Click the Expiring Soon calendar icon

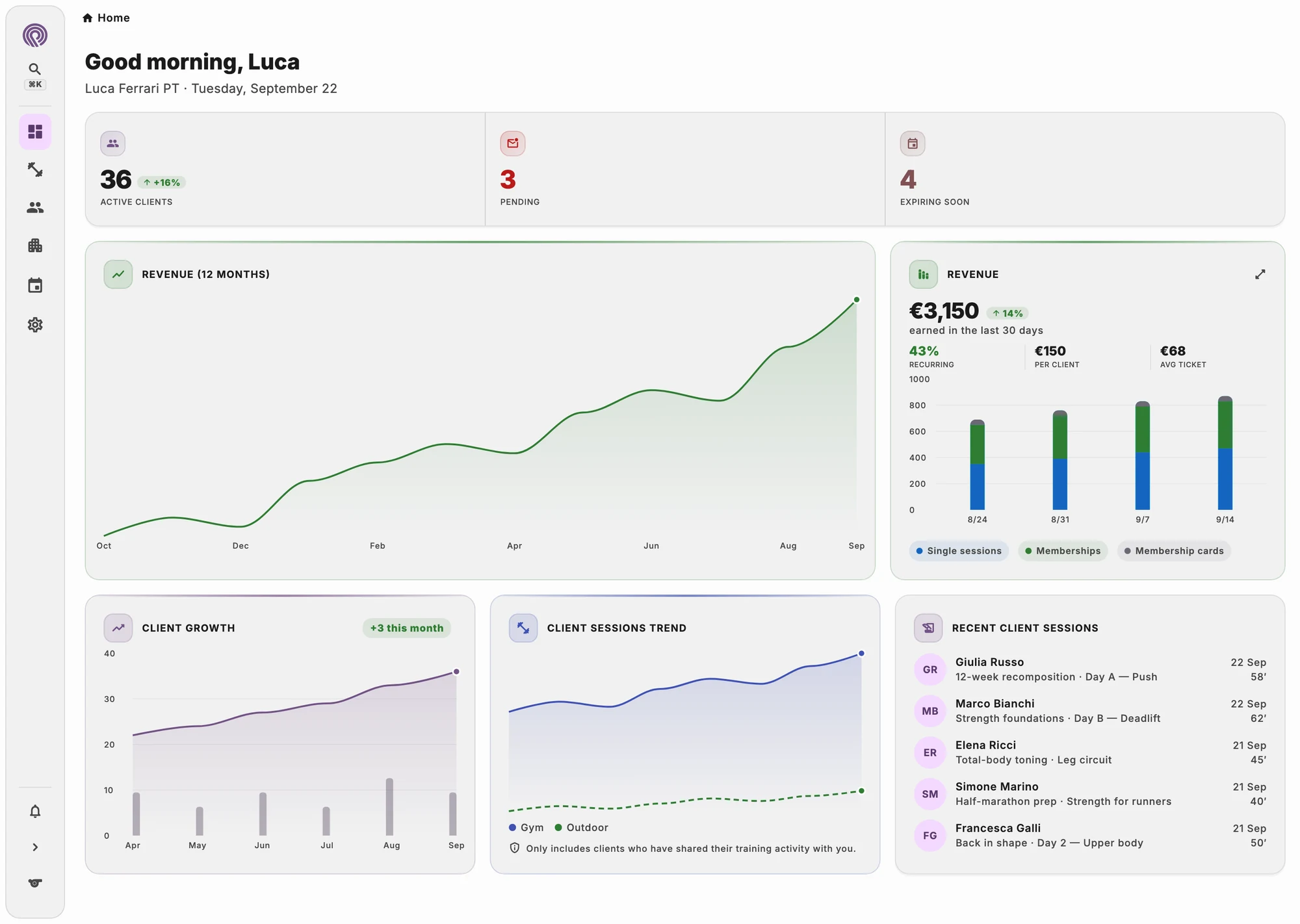pos(913,144)
